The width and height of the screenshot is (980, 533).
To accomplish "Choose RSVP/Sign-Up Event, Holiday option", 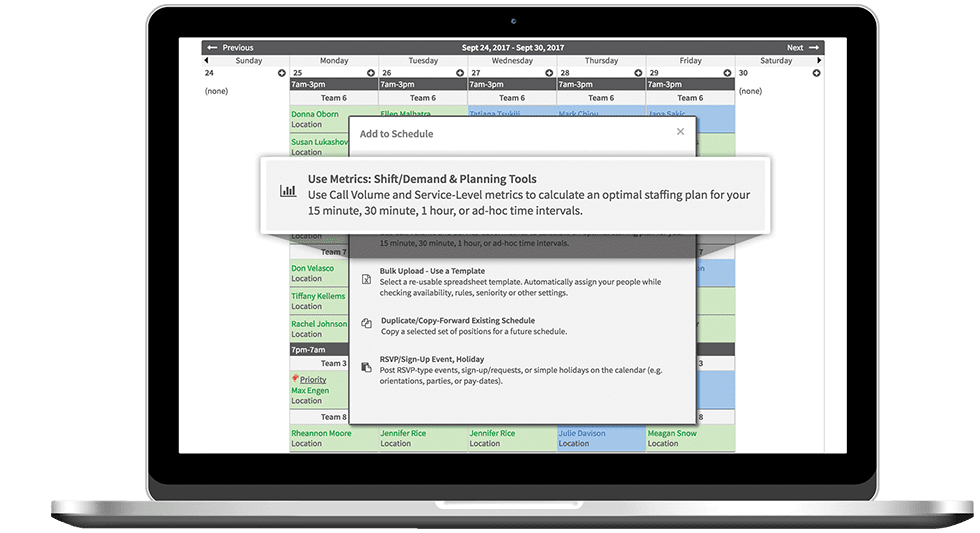I will [x=522, y=370].
